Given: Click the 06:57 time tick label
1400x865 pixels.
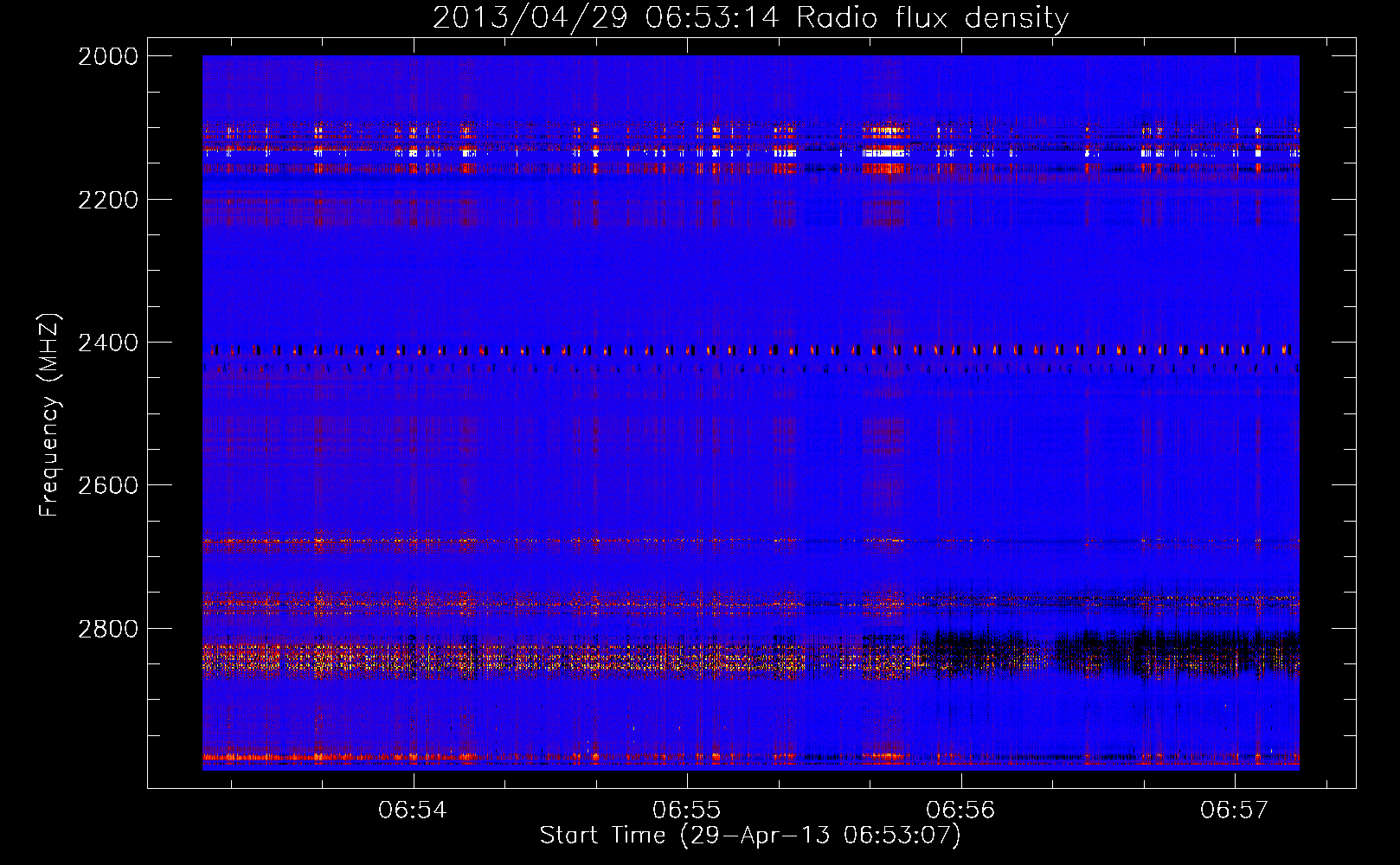Looking at the screenshot, I should coord(1234,811).
